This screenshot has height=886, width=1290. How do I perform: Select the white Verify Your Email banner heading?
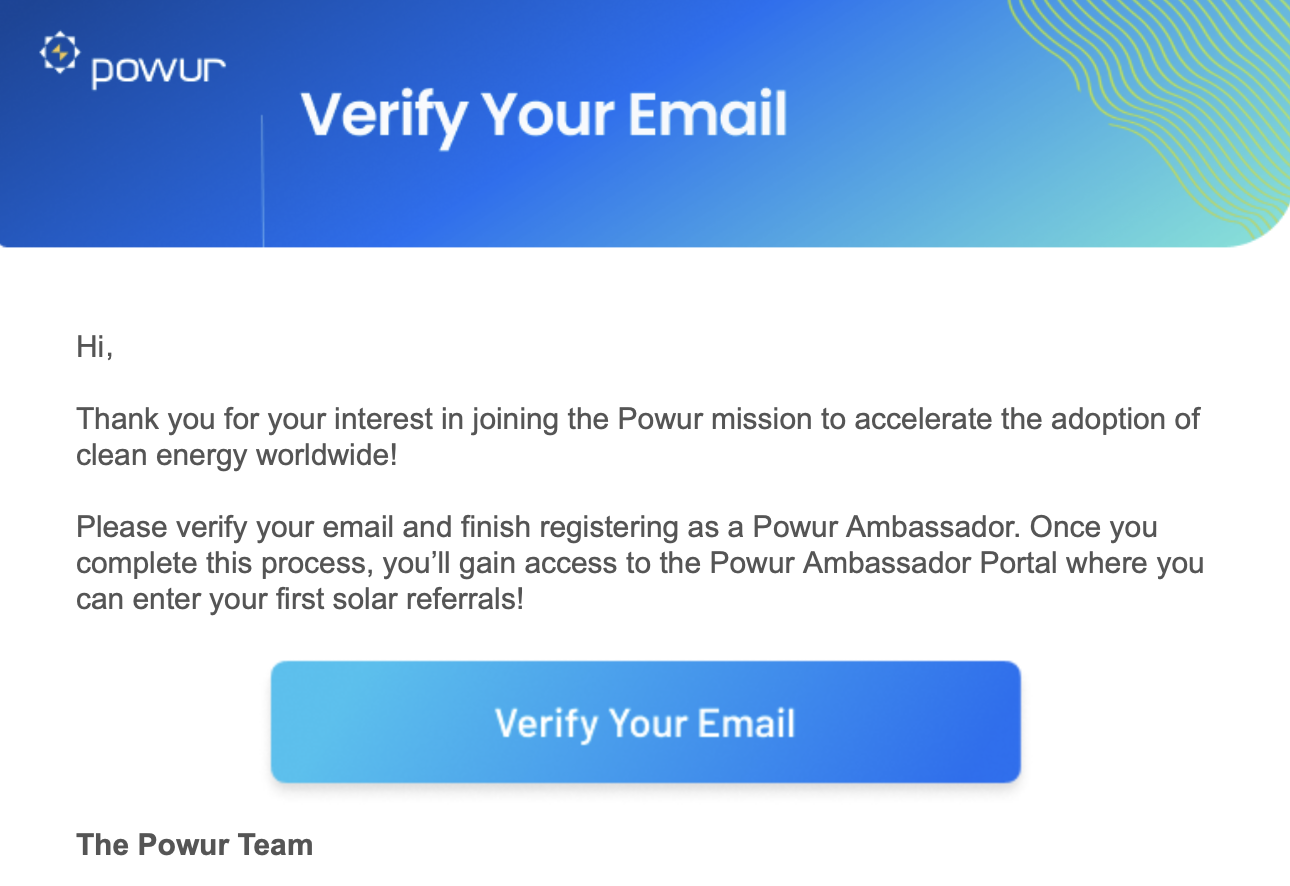544,116
